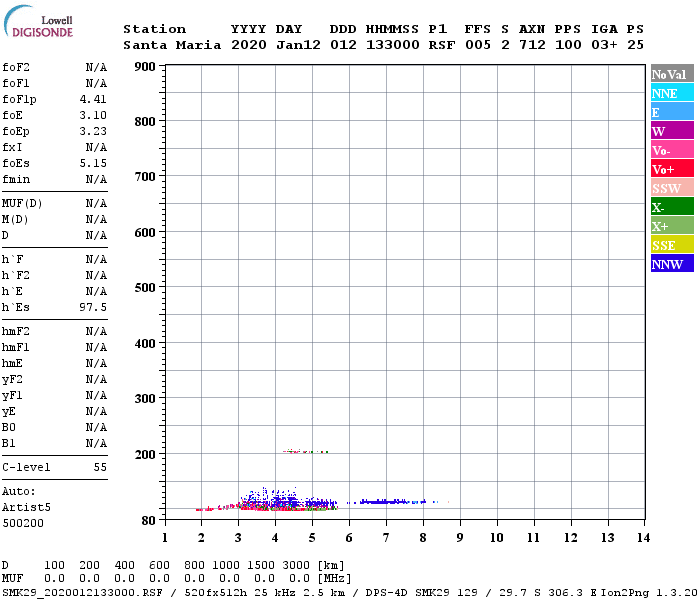Click the AXN value 712
Image resolution: width=700 pixels, height=600 pixels.
[x=532, y=45]
